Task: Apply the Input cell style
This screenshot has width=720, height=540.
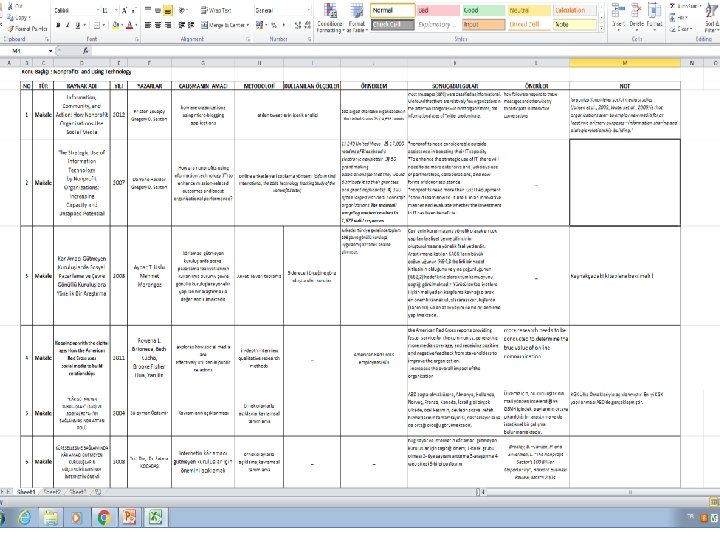Action: point(484,24)
